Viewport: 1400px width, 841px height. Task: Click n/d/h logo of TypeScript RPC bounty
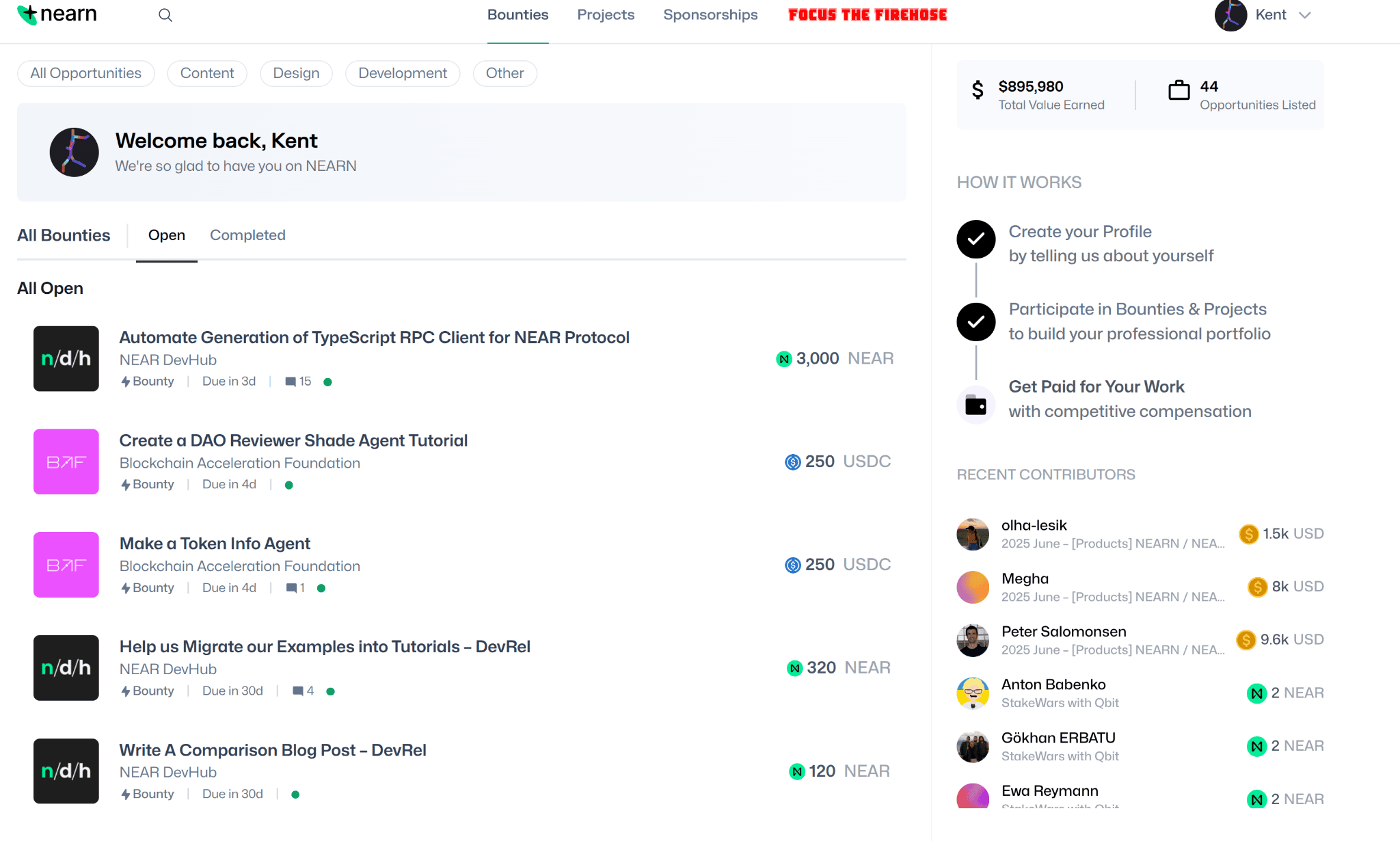(x=66, y=358)
